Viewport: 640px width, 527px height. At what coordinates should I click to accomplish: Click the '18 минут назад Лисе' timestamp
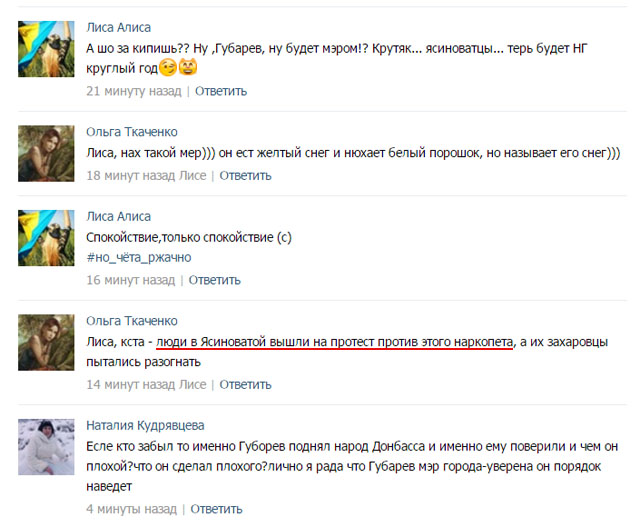click(x=146, y=176)
